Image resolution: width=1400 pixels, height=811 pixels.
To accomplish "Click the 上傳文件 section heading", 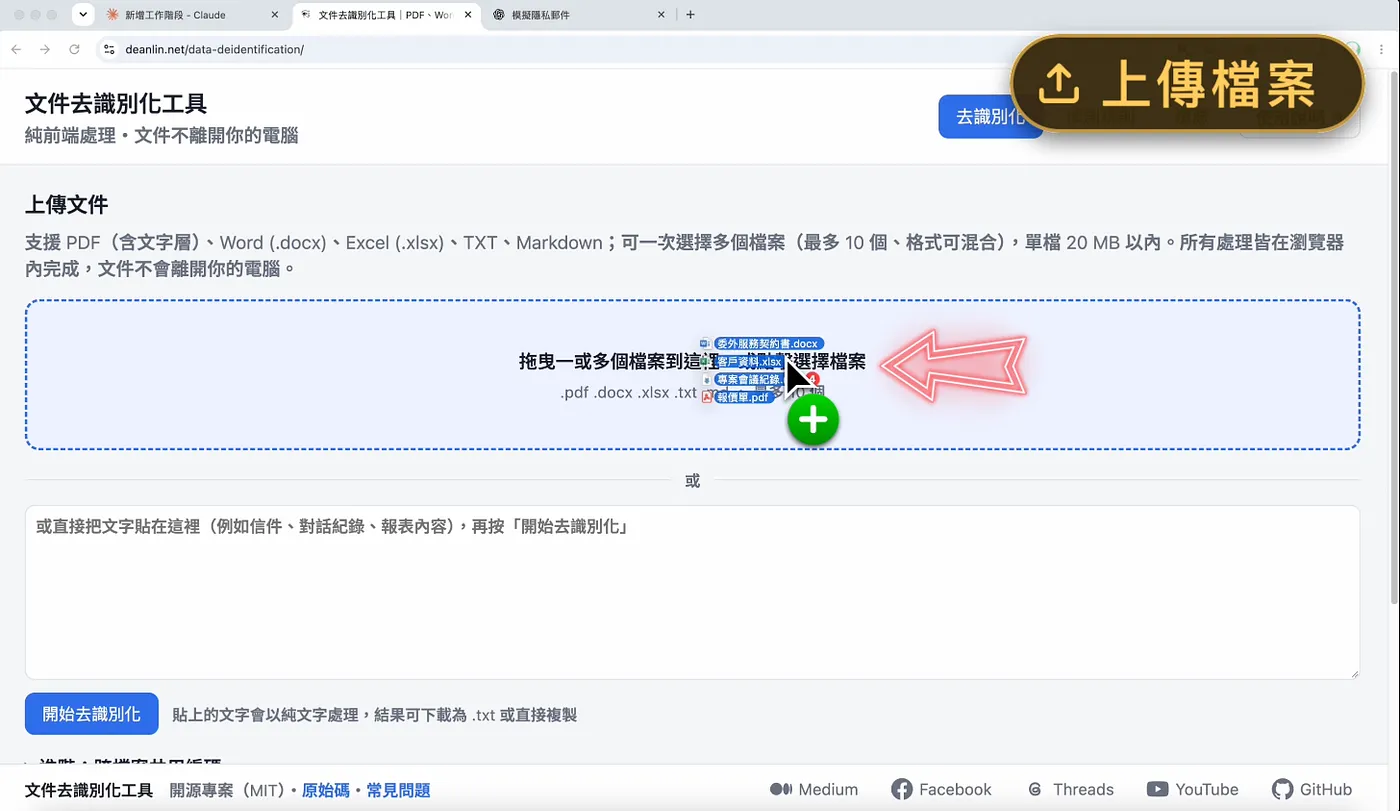I will [66, 205].
